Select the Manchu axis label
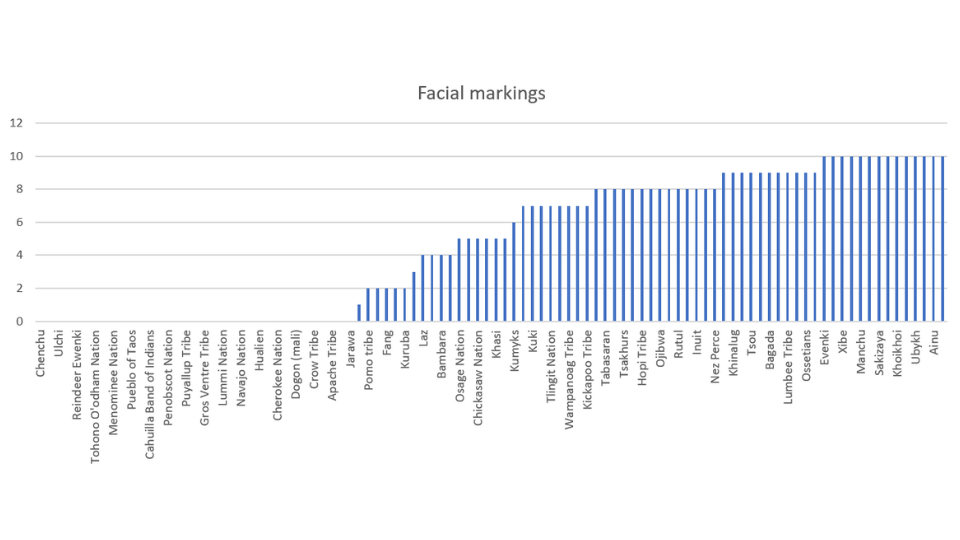960x540 pixels. (862, 351)
